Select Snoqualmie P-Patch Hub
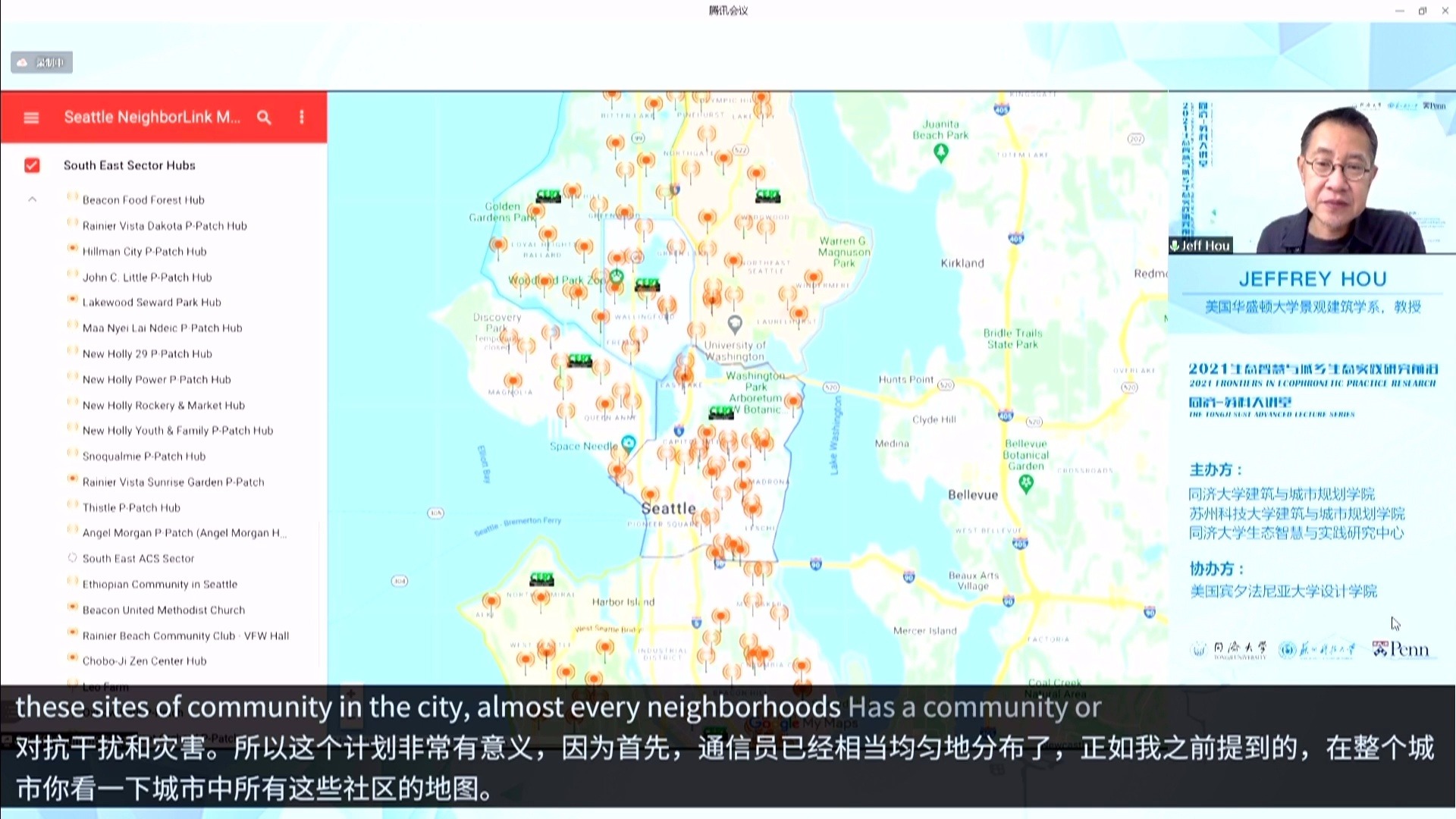 point(143,457)
